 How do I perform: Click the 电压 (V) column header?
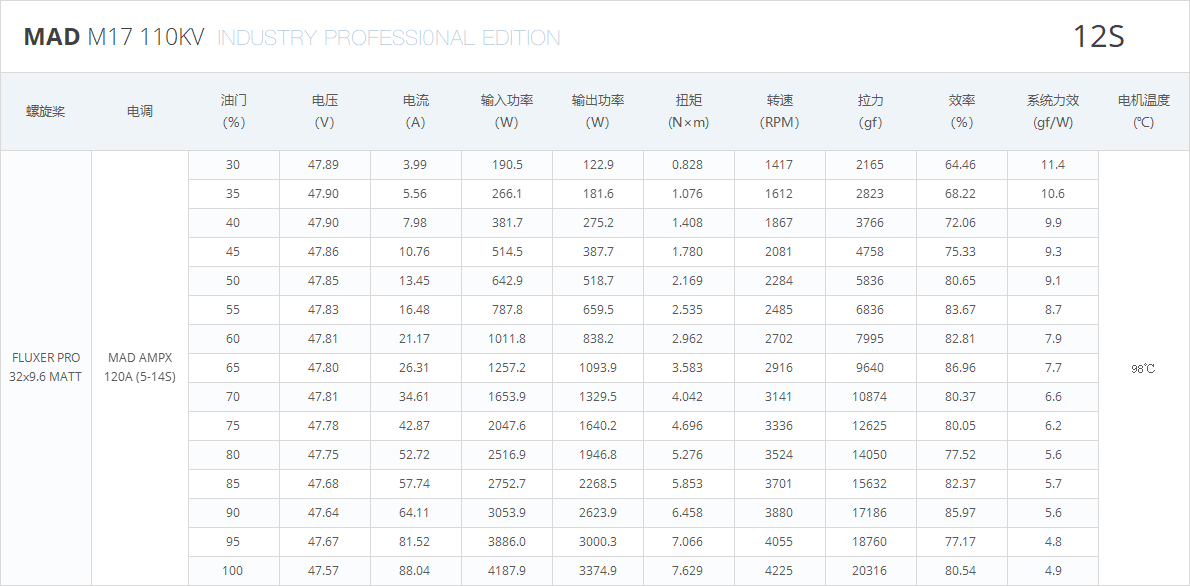pyautogui.click(x=325, y=112)
